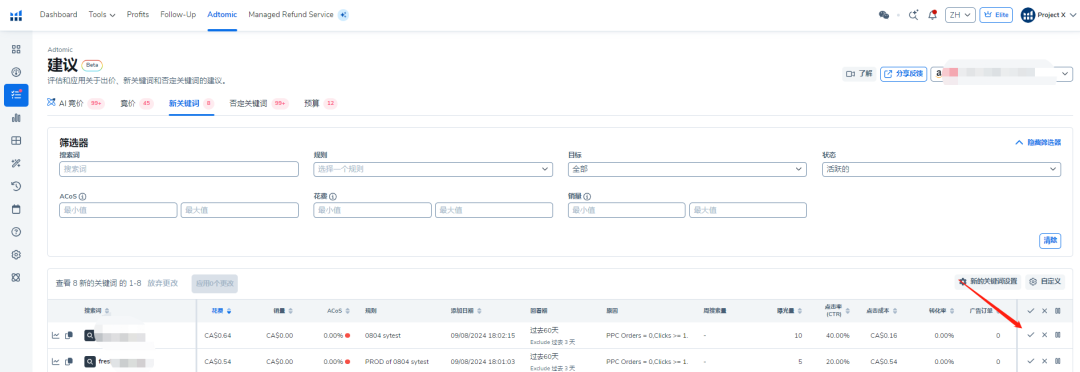Reject the CA$0.64 row with X icon
The image size is (1080, 372).
(x=1044, y=335)
